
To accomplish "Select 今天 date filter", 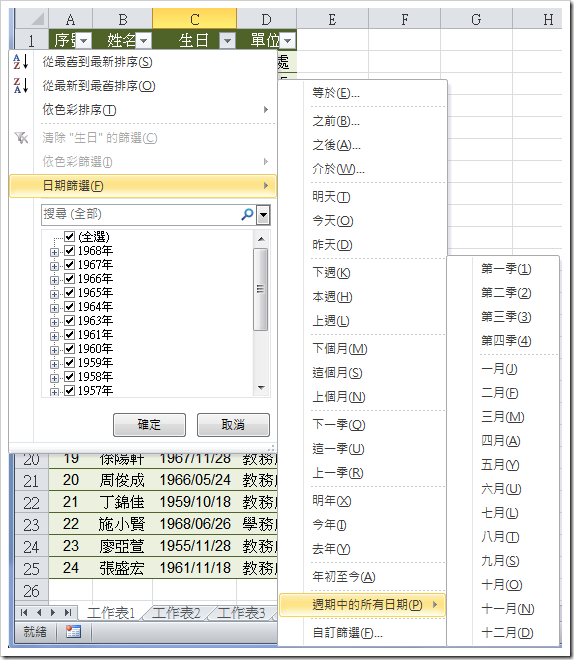I will pyautogui.click(x=362, y=221).
